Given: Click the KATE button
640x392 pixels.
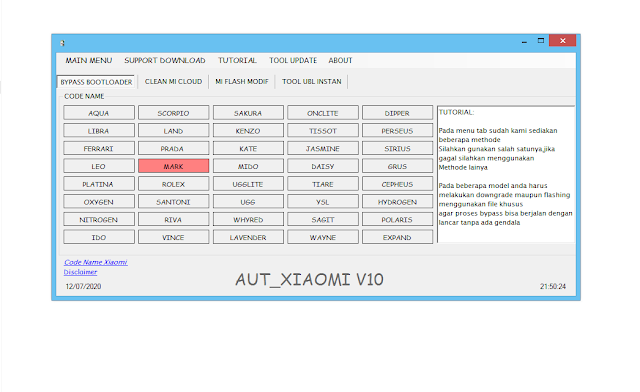Looking at the screenshot, I should (248, 148).
